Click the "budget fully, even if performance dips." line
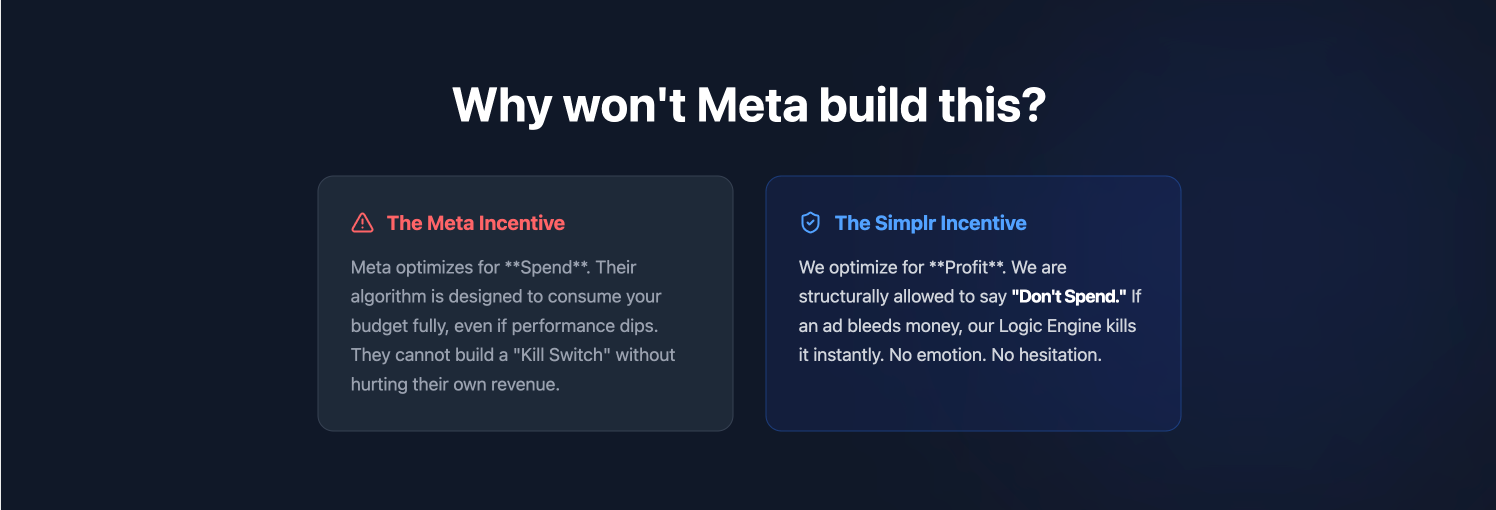The image size is (1496, 510). click(x=506, y=326)
